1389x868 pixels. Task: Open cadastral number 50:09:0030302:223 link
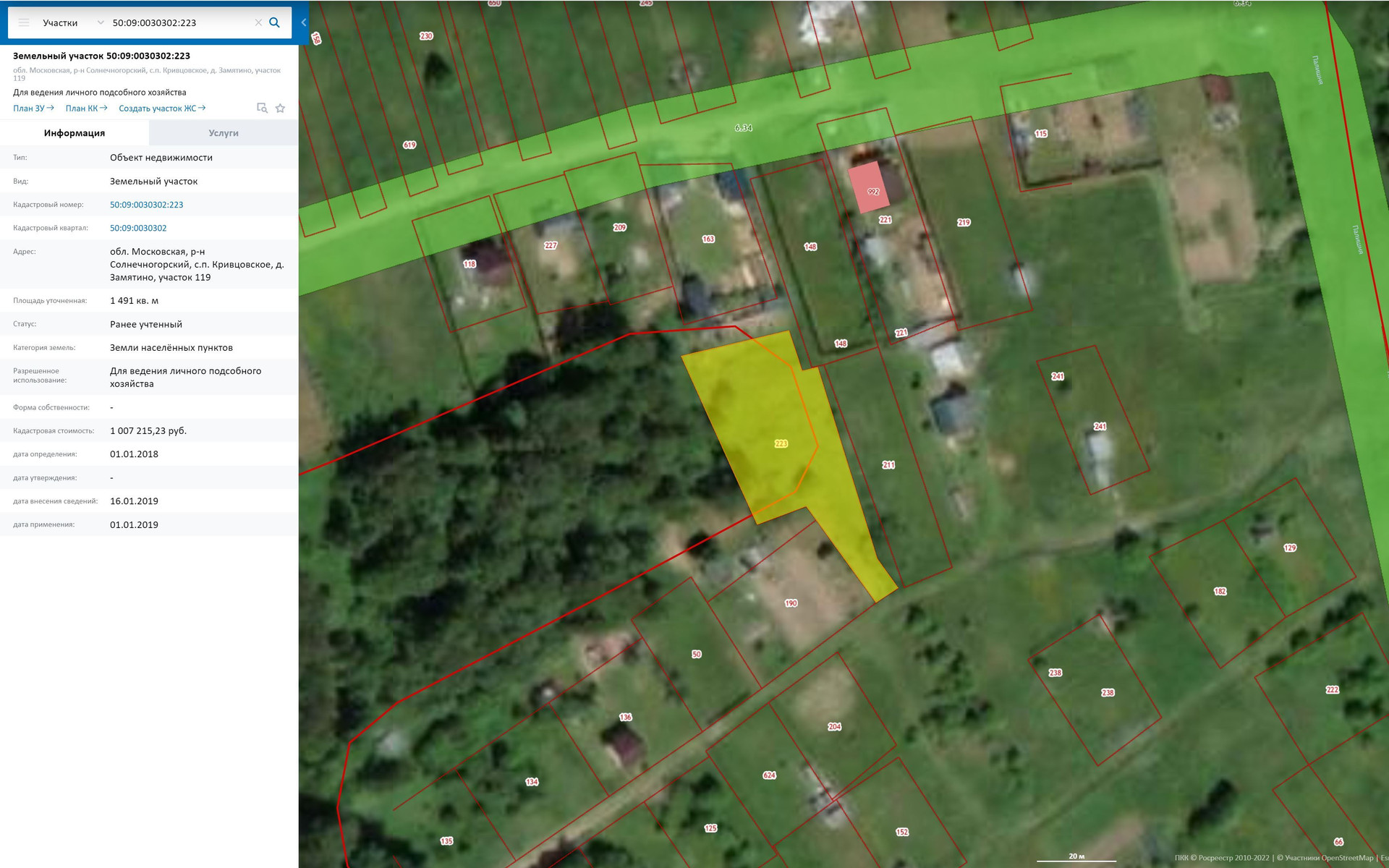click(147, 205)
